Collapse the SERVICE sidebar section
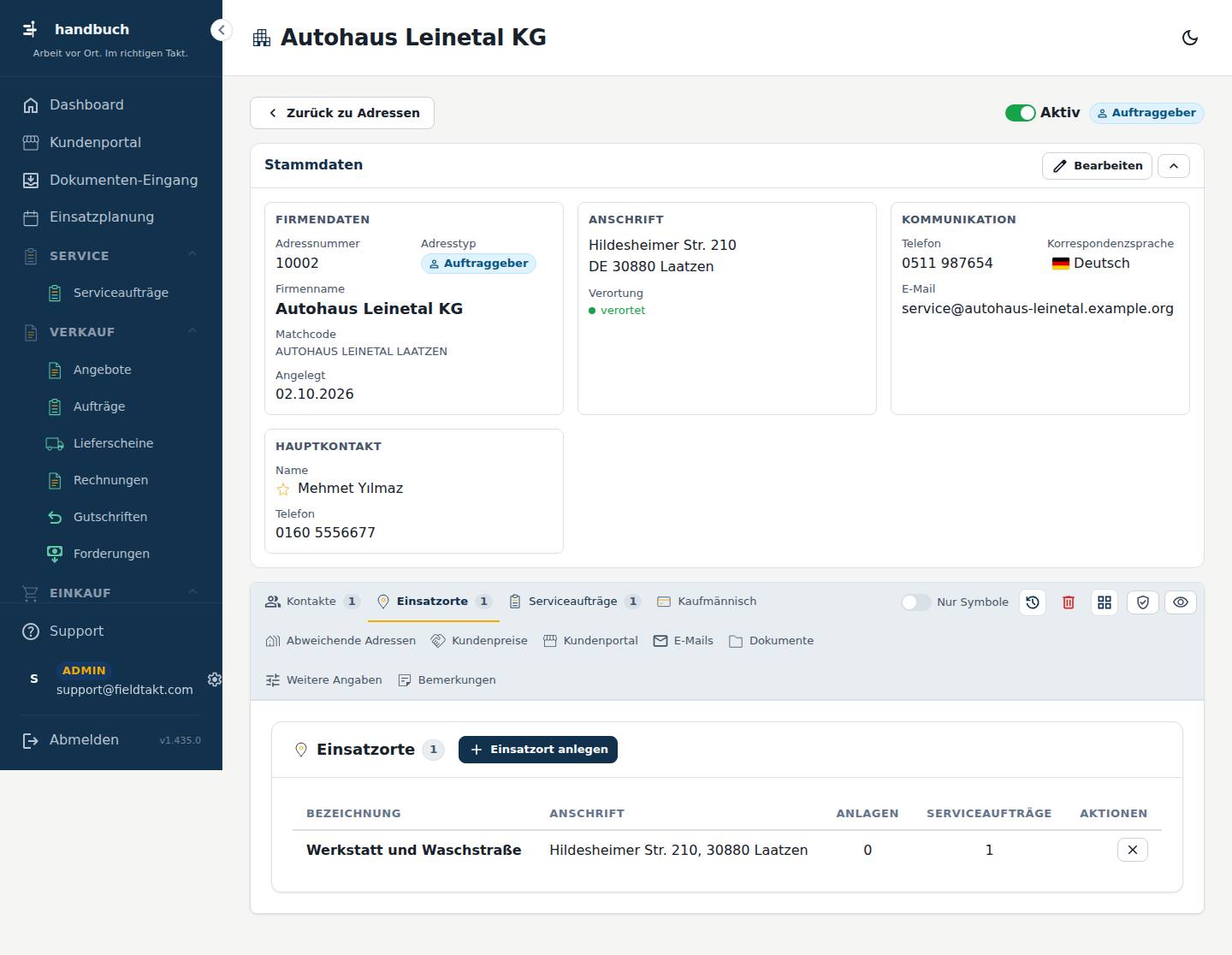 tap(111, 256)
